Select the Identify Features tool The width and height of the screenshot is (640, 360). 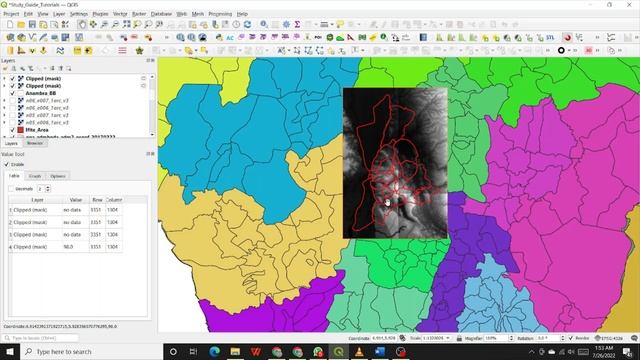(x=264, y=24)
